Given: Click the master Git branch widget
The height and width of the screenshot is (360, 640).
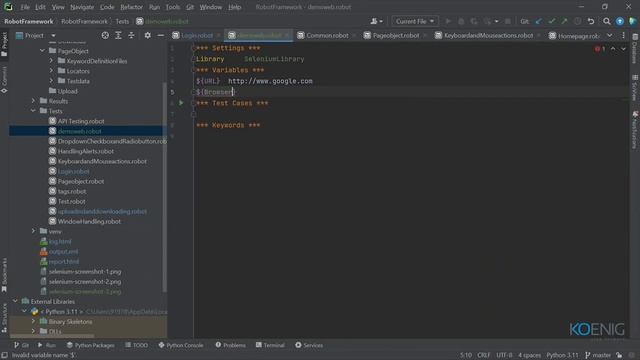Looking at the screenshot, I should pos(598,355).
